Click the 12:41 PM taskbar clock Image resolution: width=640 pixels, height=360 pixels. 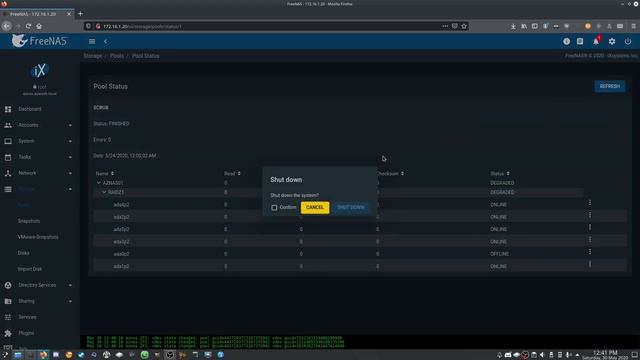point(605,353)
